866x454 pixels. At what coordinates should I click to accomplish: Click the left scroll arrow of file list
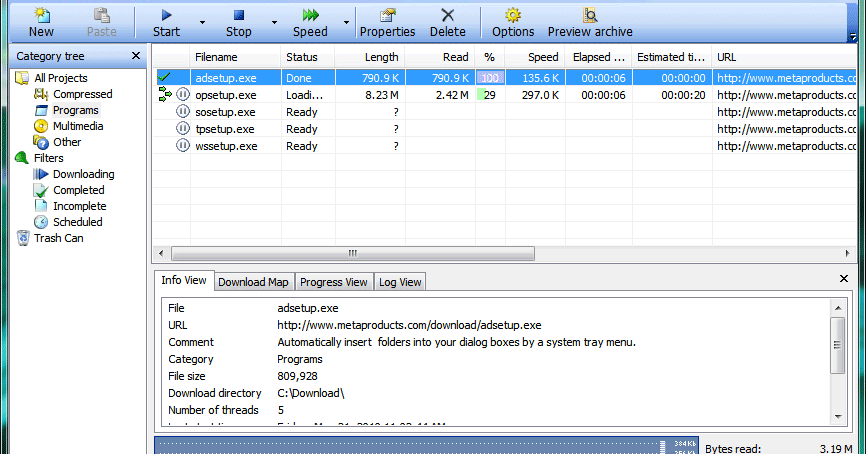pyautogui.click(x=161, y=254)
